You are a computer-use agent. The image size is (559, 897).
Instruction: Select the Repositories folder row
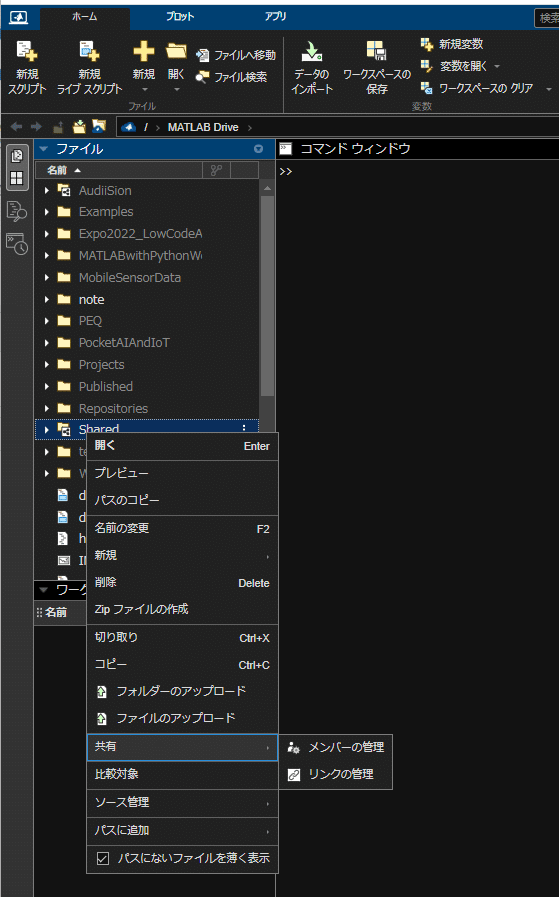coord(147,408)
